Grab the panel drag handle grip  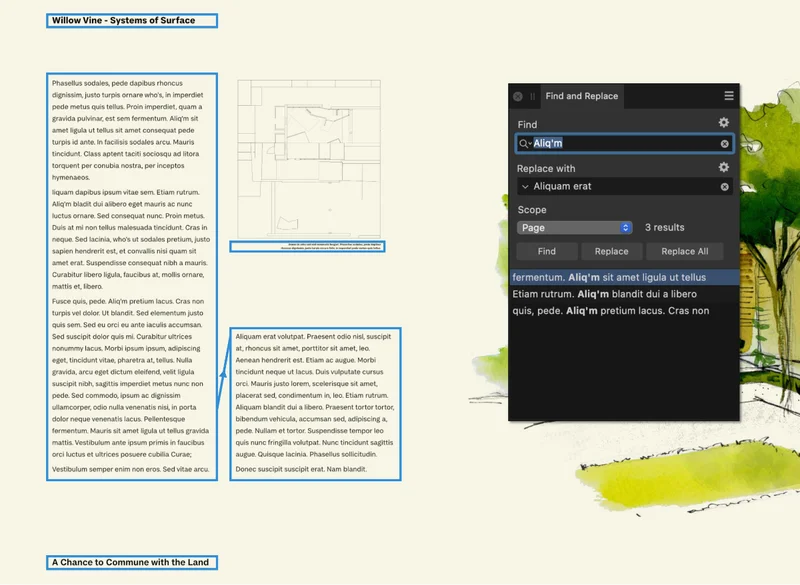point(532,96)
